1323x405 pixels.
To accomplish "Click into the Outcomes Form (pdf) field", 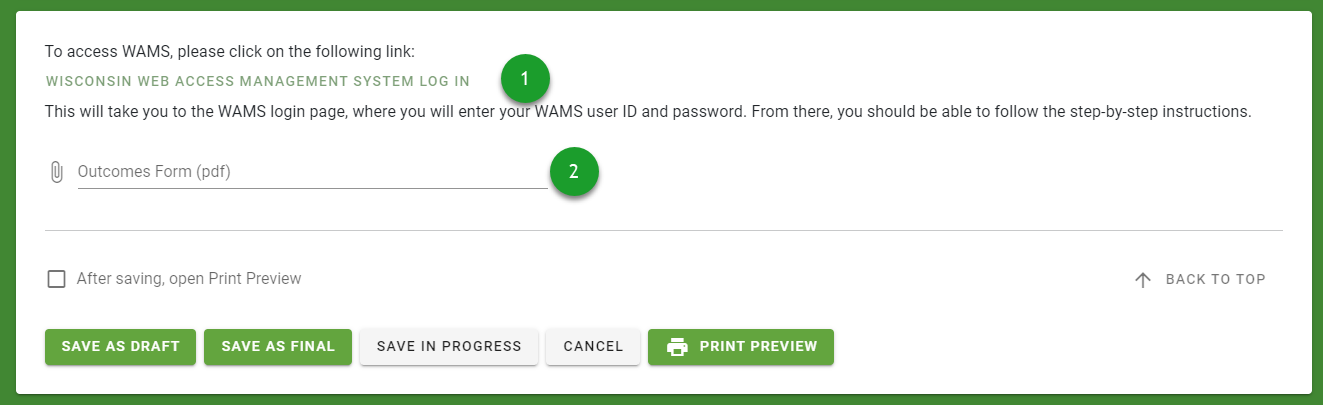I will (x=312, y=172).
